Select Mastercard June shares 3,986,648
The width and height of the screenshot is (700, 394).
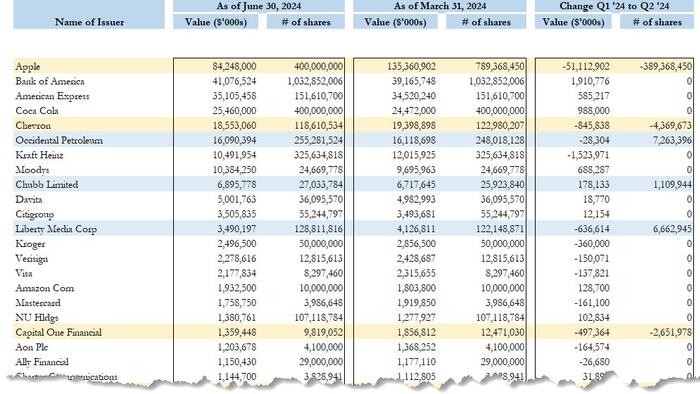(x=323, y=303)
